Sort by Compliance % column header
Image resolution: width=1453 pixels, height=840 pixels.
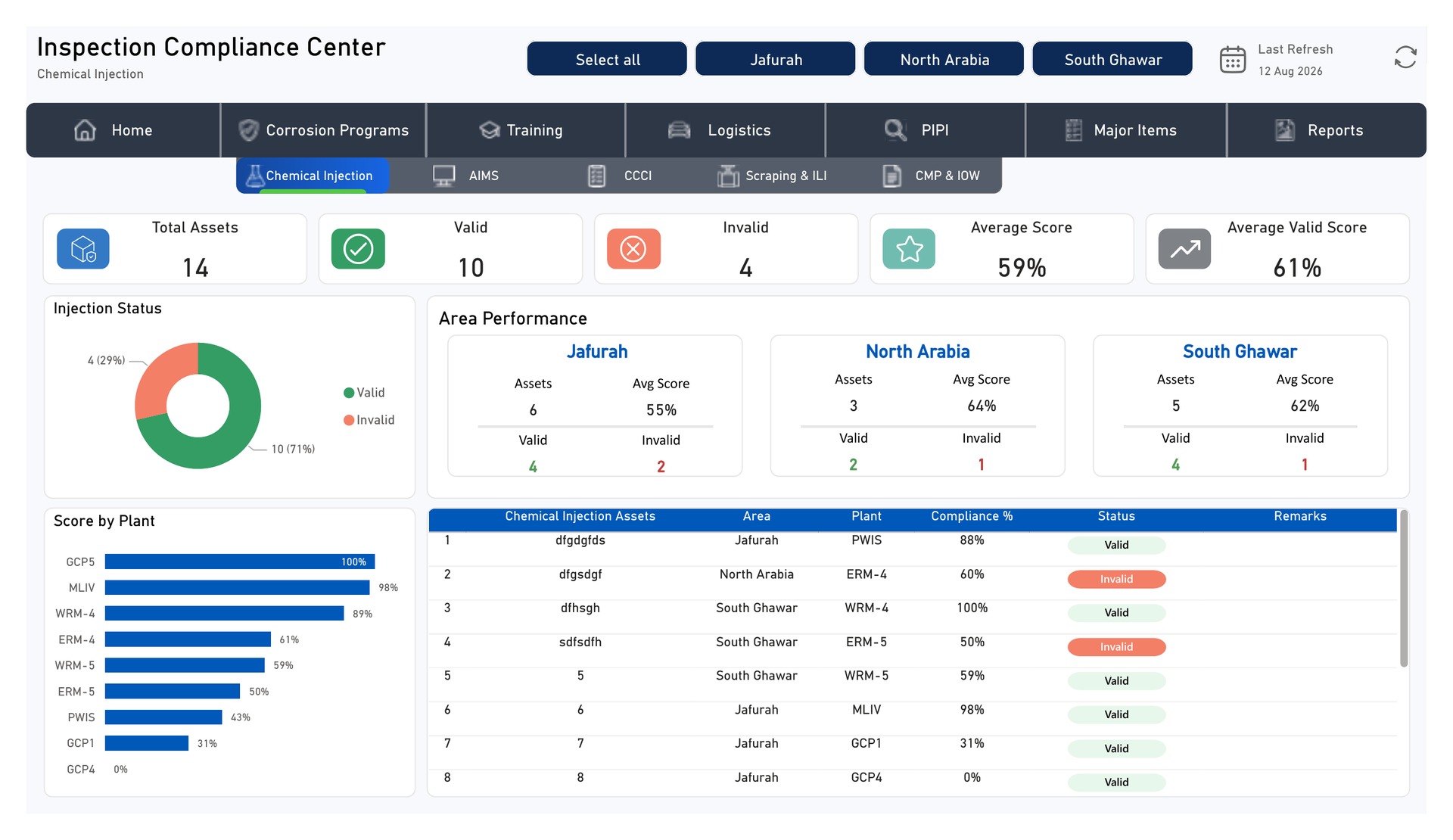tap(972, 516)
